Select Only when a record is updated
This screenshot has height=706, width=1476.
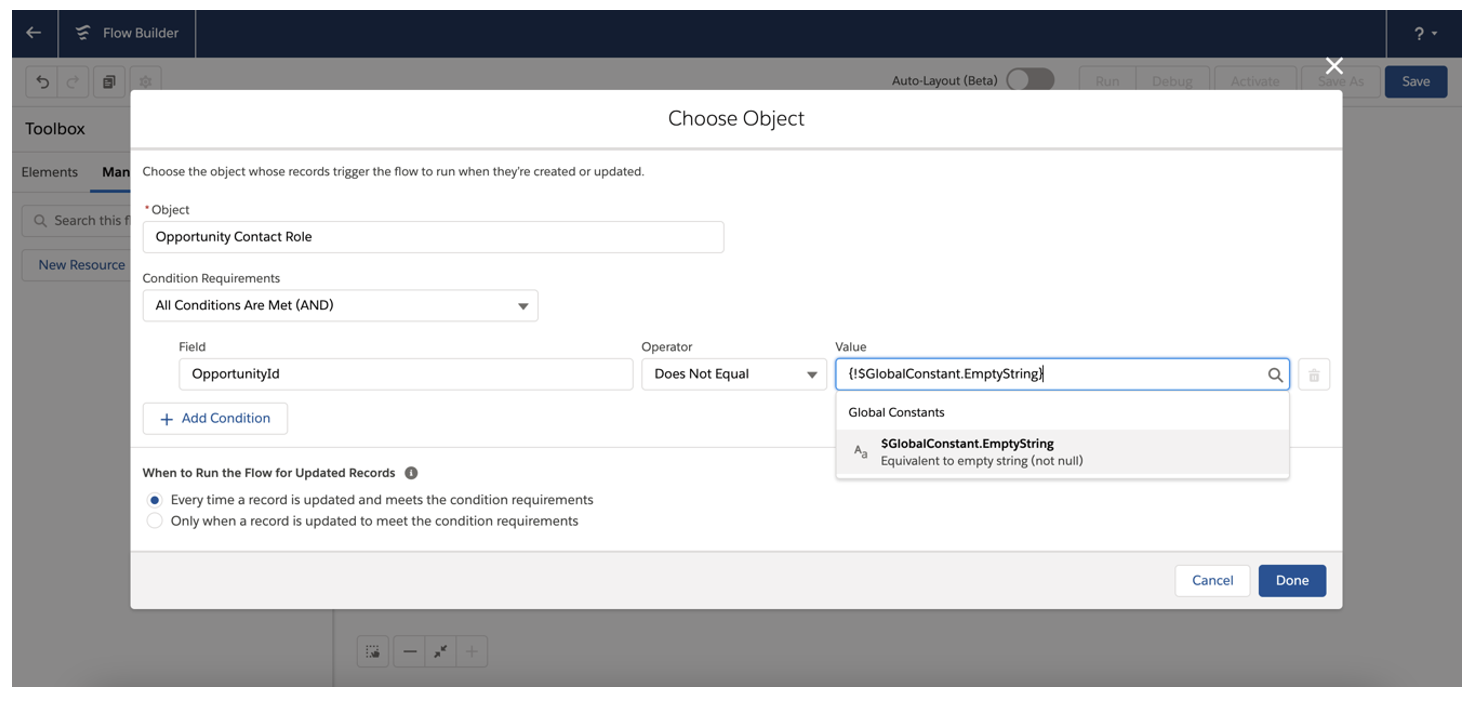pyautogui.click(x=154, y=521)
